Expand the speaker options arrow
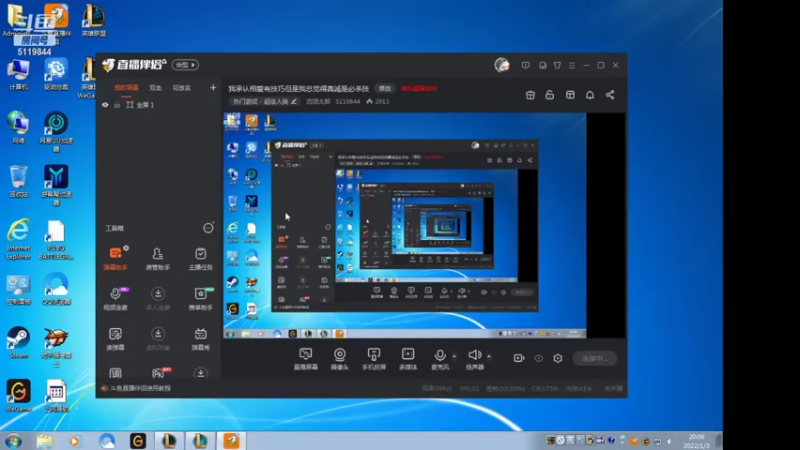The height and width of the screenshot is (450, 800). [489, 356]
